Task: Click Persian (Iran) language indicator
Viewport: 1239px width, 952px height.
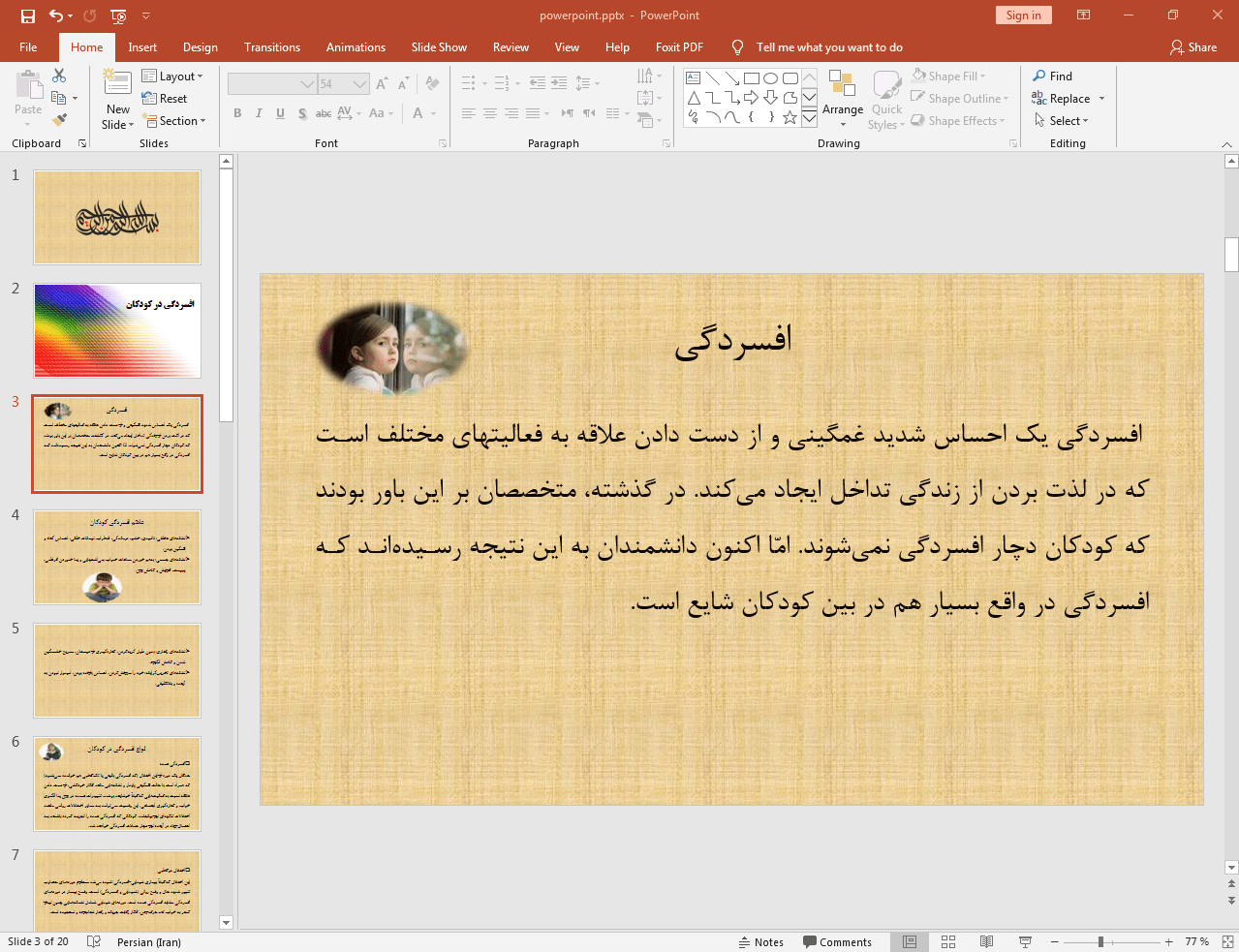Action: pos(148,941)
